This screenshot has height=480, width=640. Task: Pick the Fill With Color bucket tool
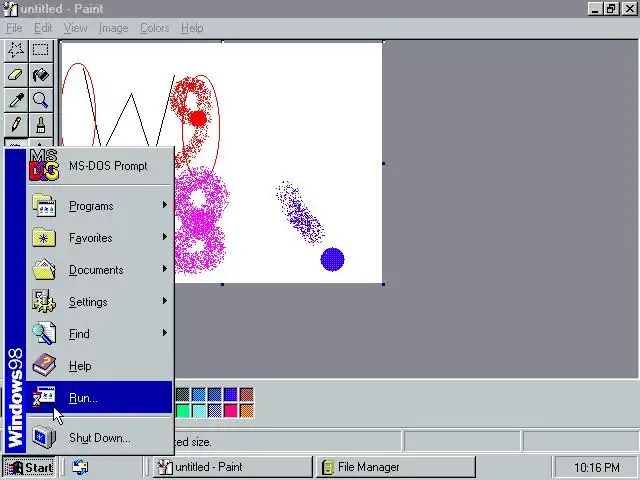[40, 75]
